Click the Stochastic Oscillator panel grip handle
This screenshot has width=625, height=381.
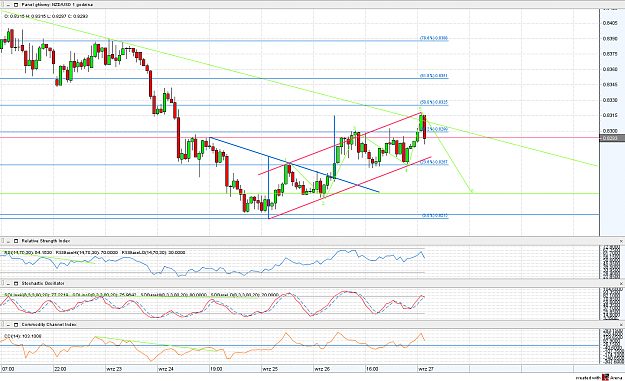point(2,283)
